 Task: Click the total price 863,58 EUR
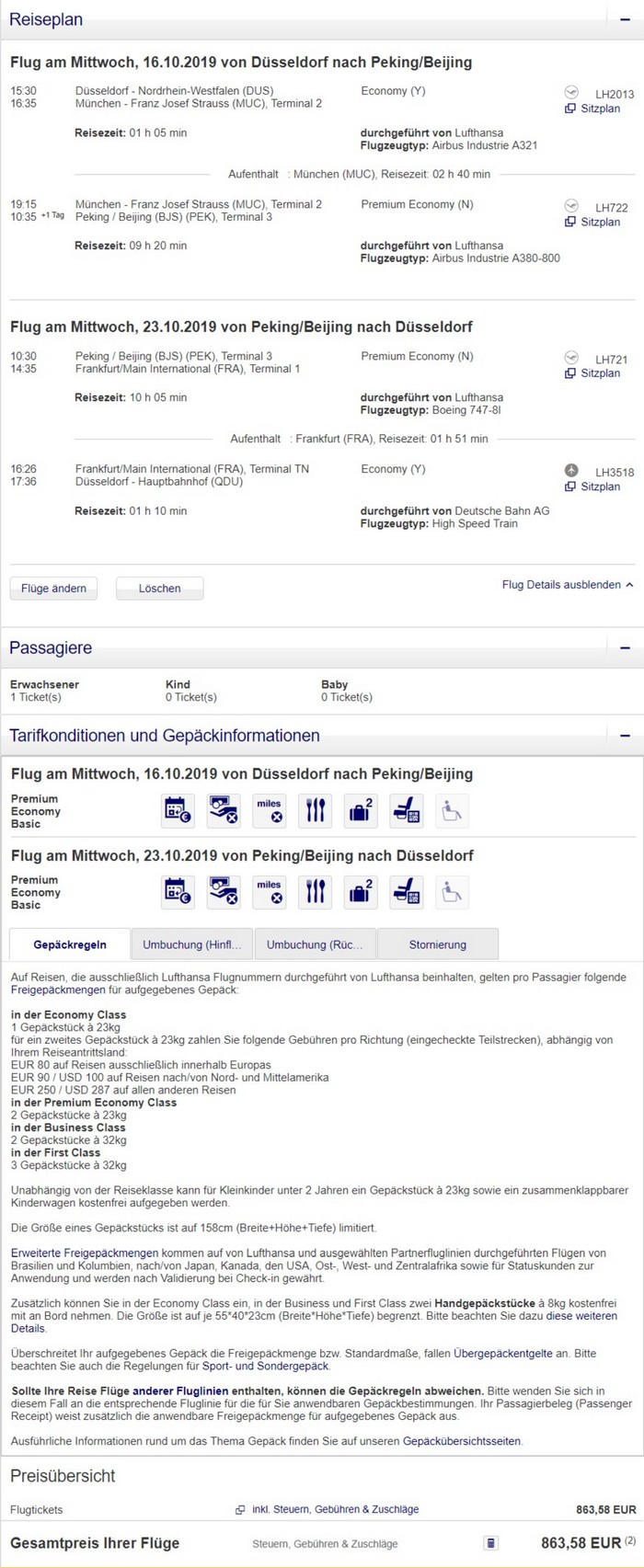coord(581,1543)
